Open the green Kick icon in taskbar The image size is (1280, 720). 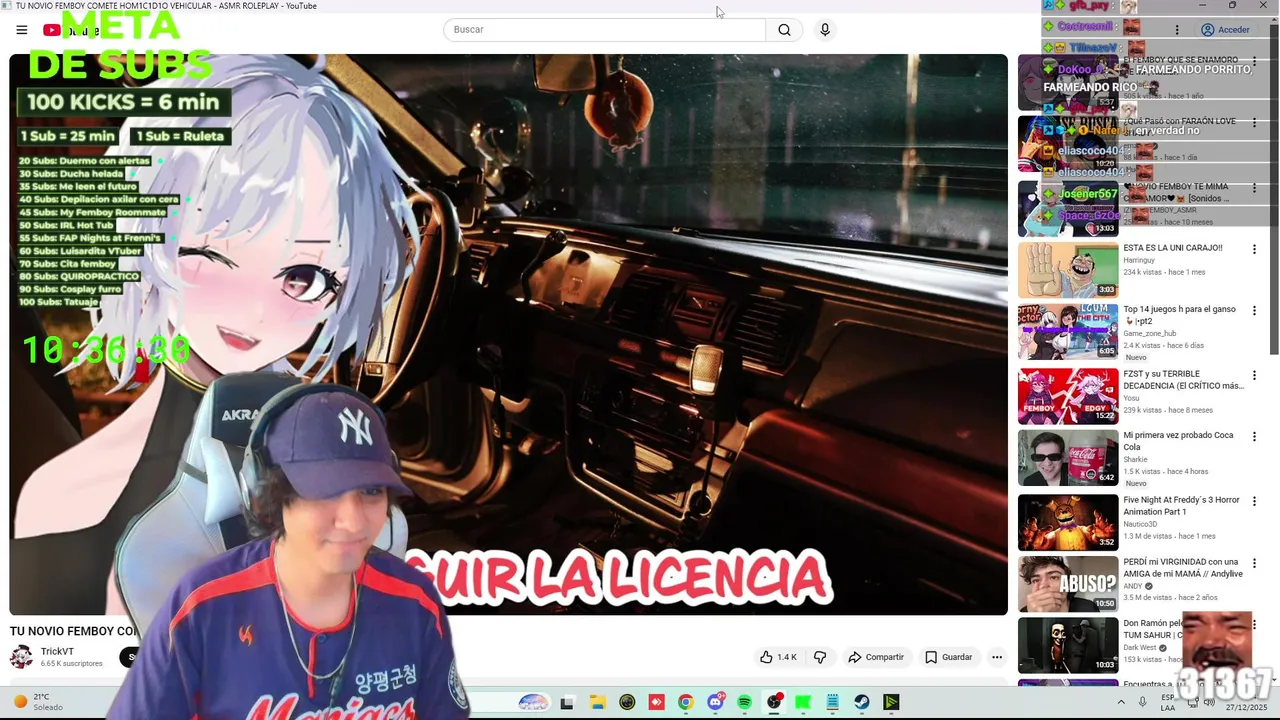pos(803,703)
